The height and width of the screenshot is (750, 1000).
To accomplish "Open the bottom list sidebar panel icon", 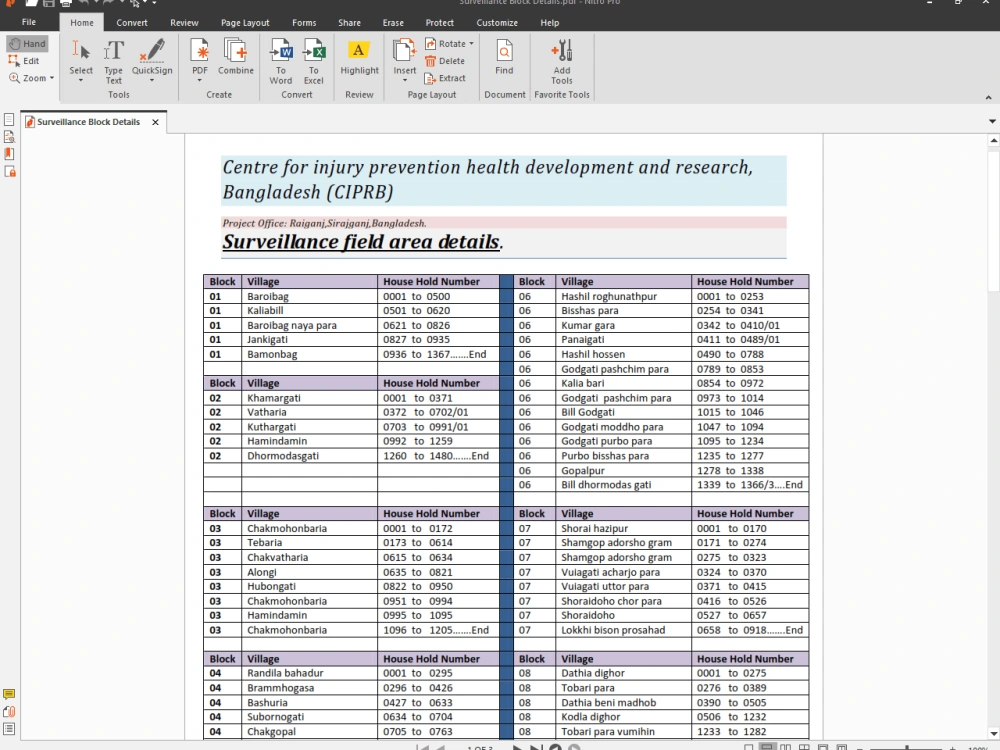I will point(9,729).
